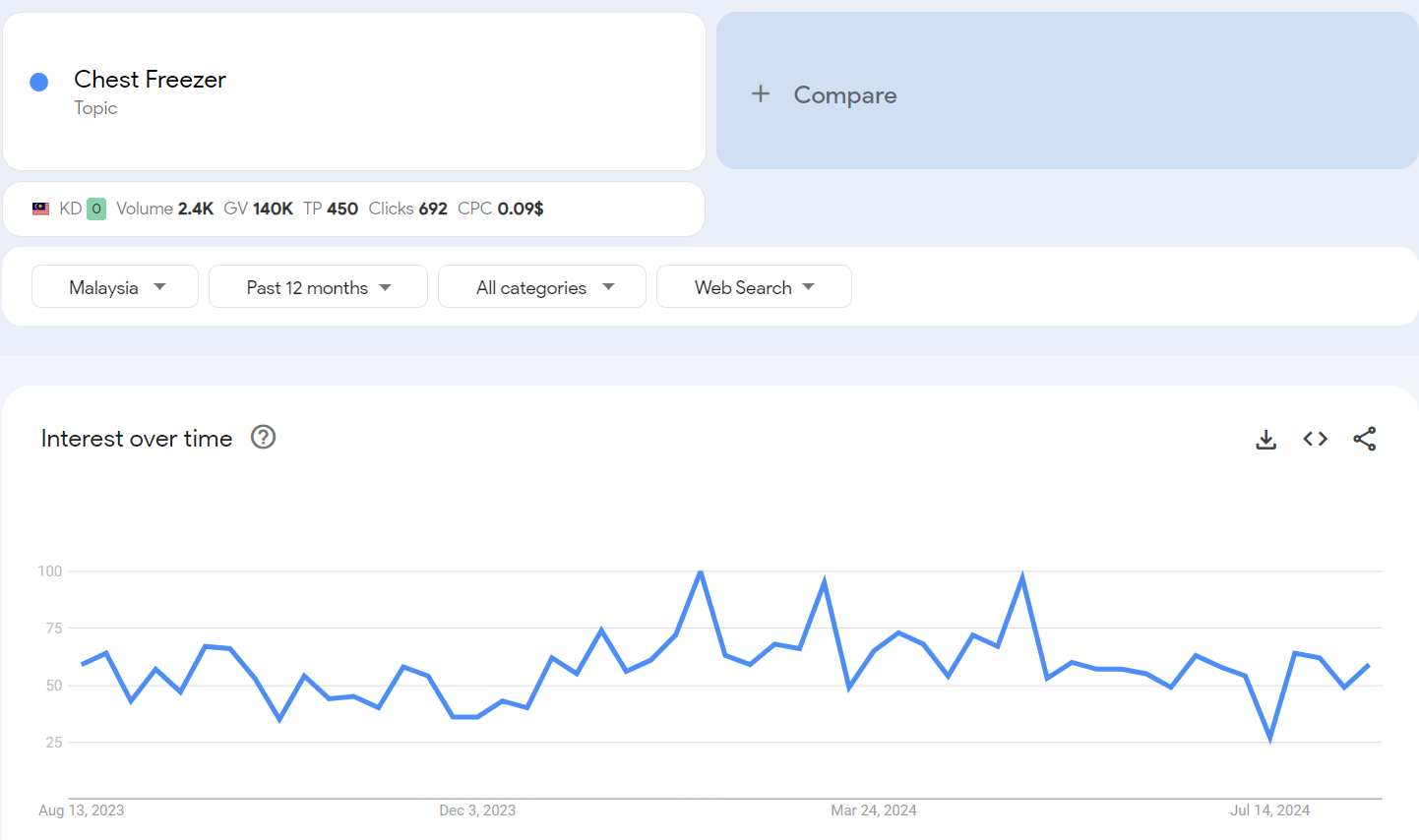Open the Malaysia region dropdown

click(115, 287)
